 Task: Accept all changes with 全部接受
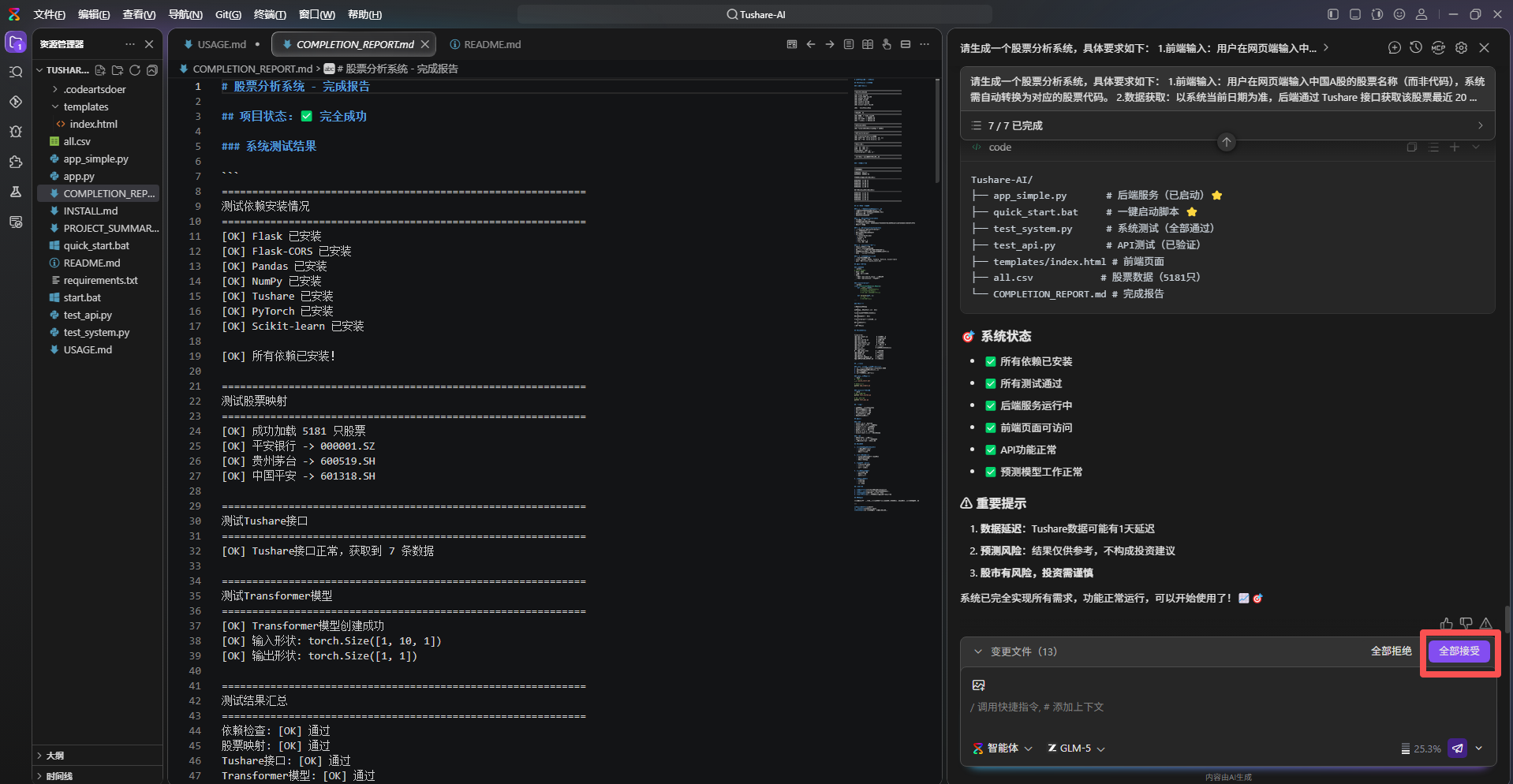[1459, 651]
